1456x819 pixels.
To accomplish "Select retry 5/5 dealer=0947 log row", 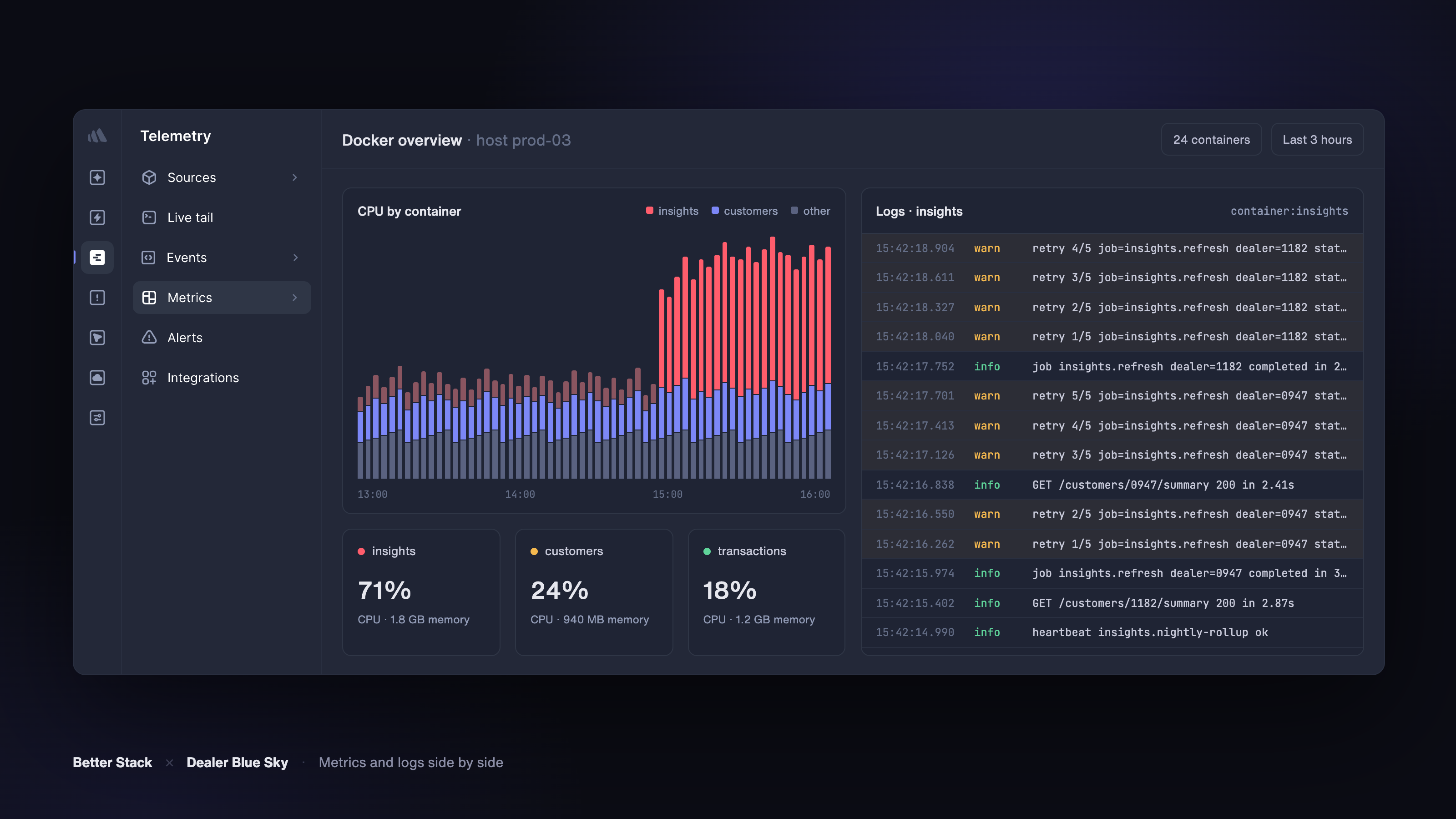I will 1112,396.
